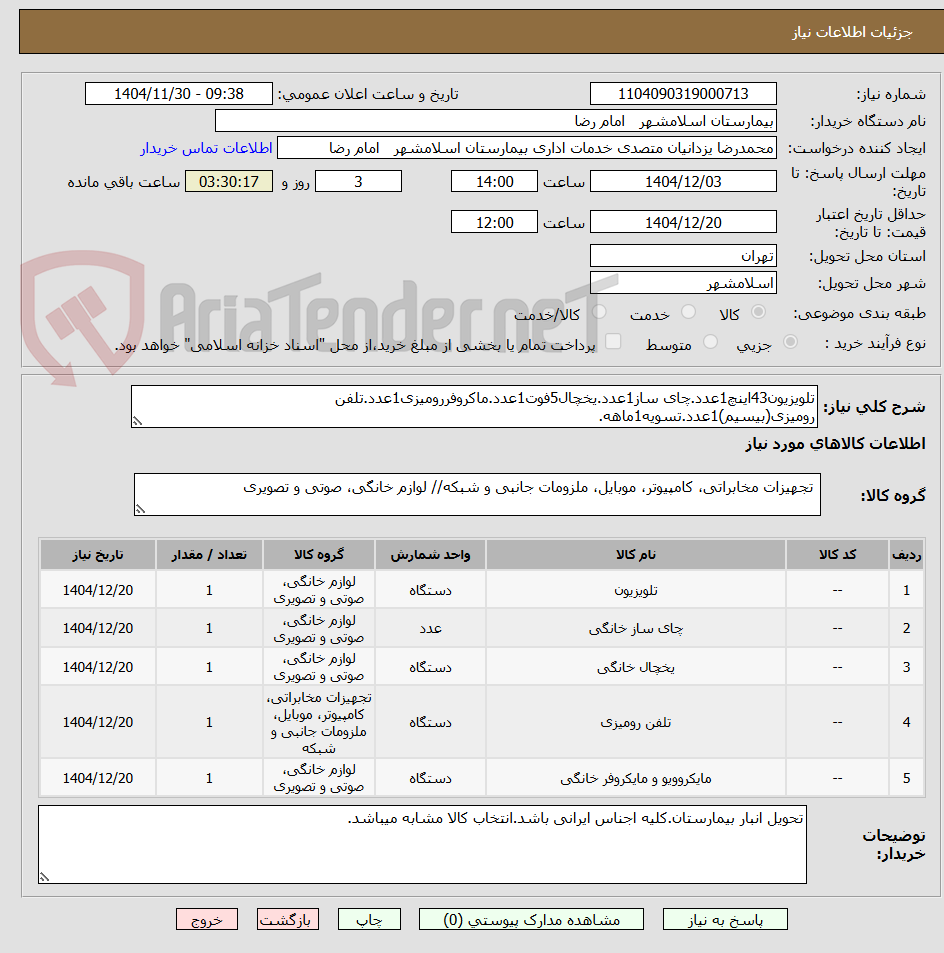Click the validity time 12:00 field
Viewport: 944px width, 953px height.
[494, 222]
